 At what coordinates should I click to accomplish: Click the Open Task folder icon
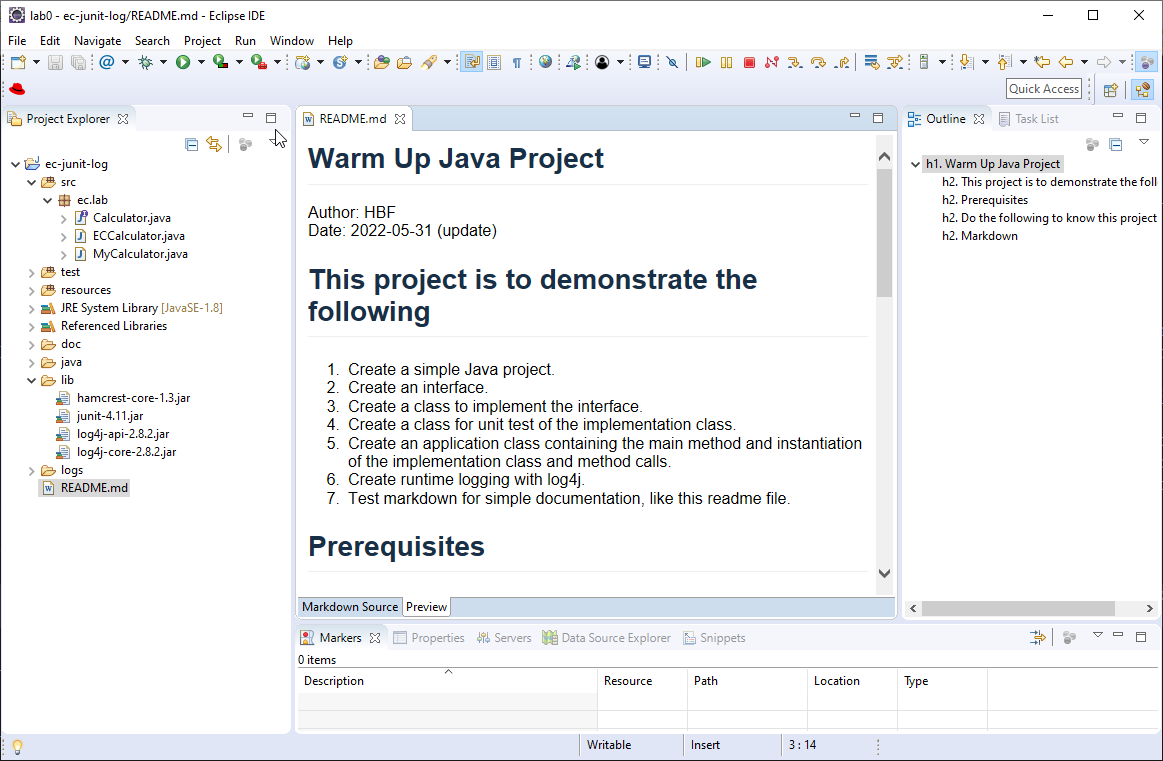point(404,62)
